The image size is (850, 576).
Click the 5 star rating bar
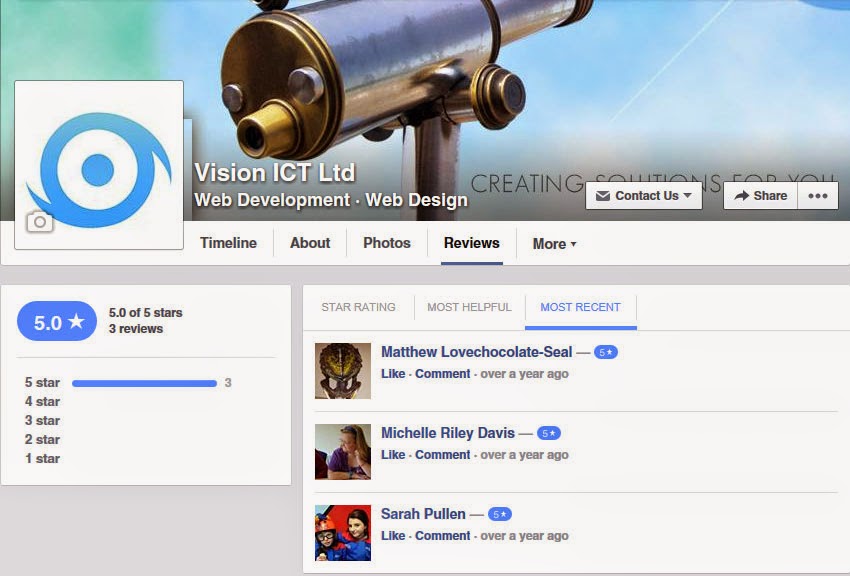tap(144, 383)
